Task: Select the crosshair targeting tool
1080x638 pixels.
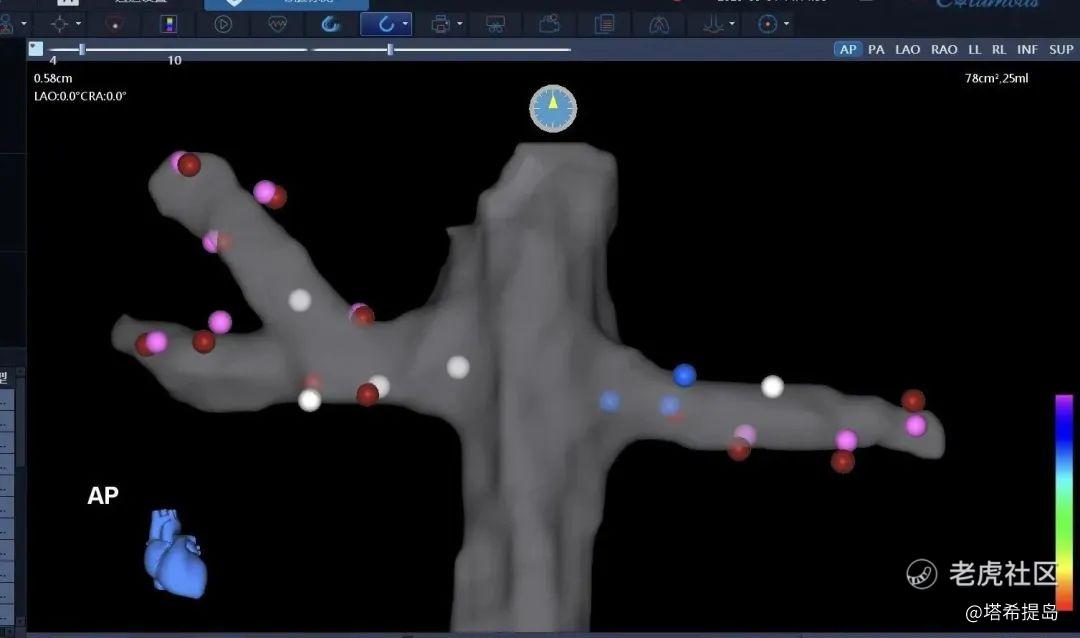Action: coord(60,24)
